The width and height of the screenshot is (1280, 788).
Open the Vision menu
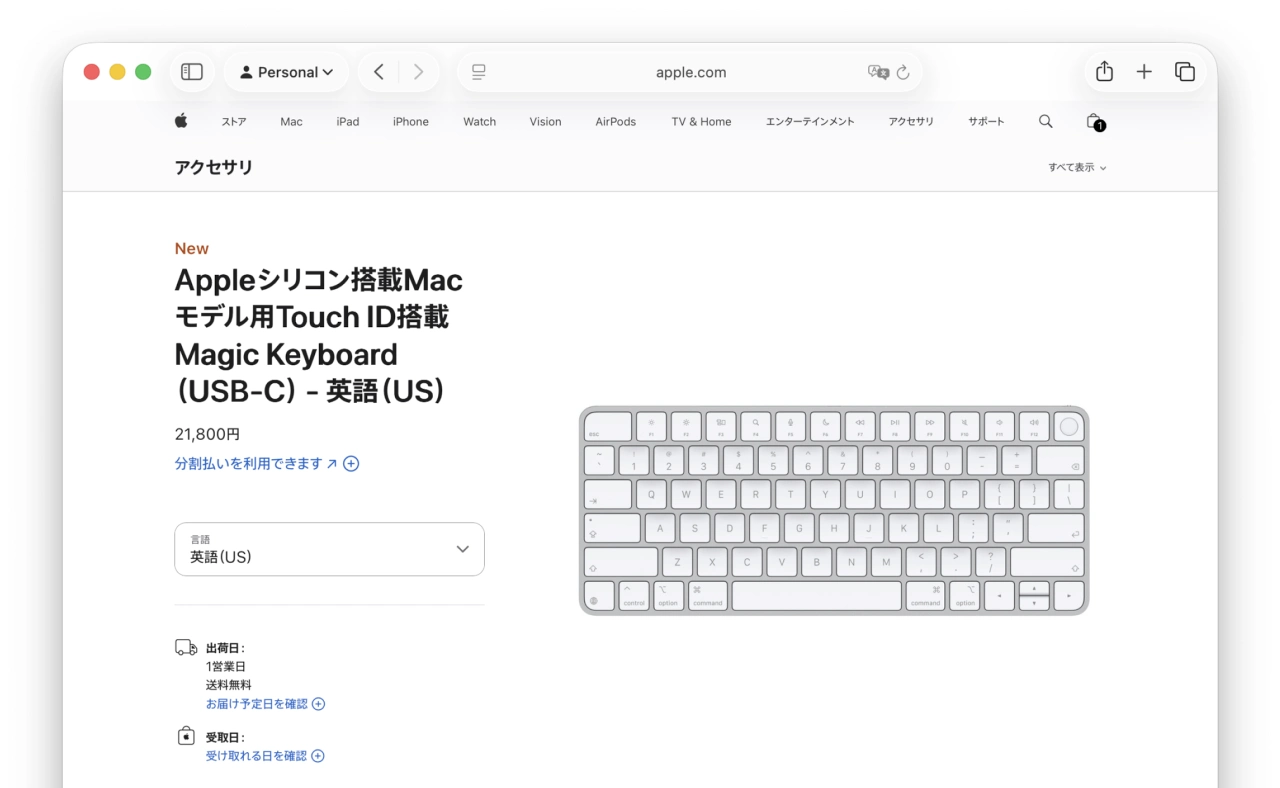point(546,122)
